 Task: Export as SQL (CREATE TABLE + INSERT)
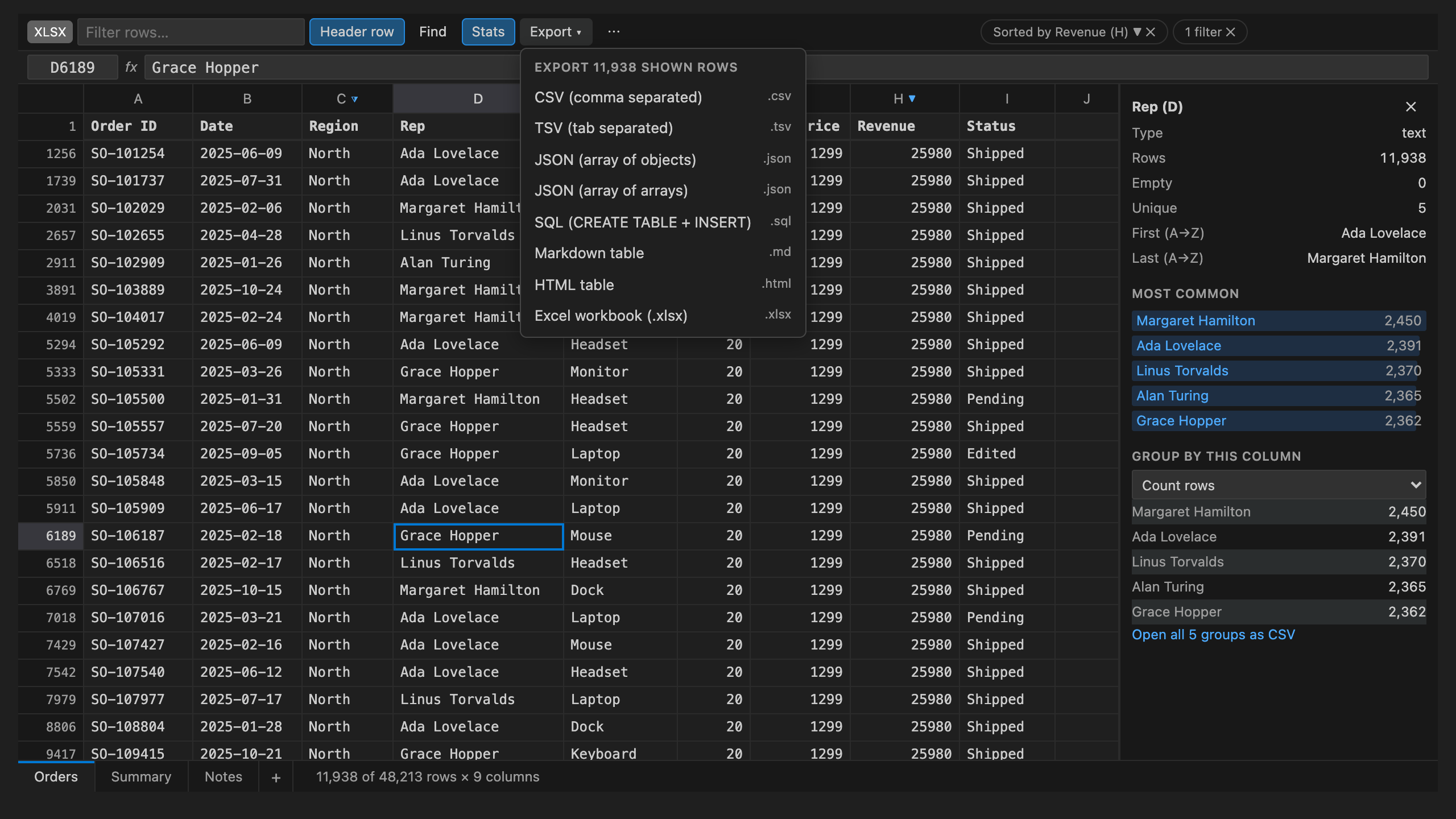(x=663, y=222)
